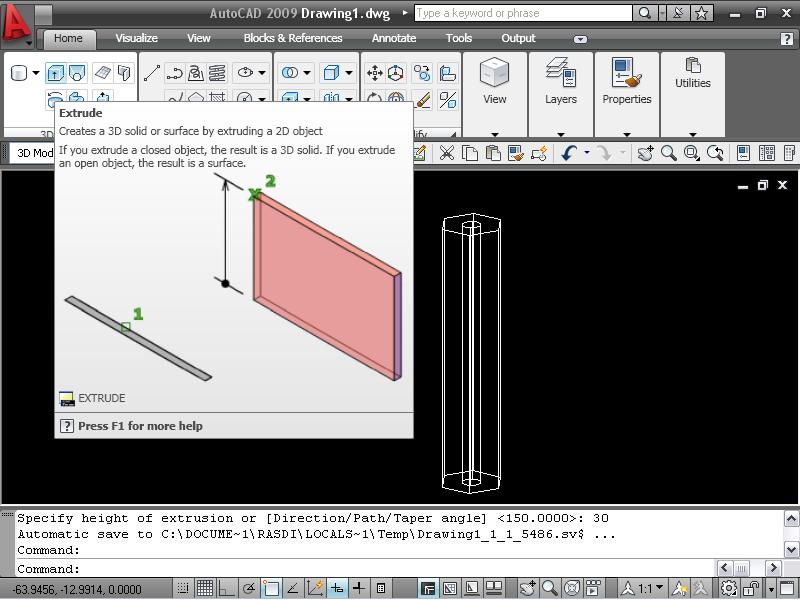Viewport: 800px width, 600px height.
Task: Open the Home ribbon tab
Action: pos(68,38)
